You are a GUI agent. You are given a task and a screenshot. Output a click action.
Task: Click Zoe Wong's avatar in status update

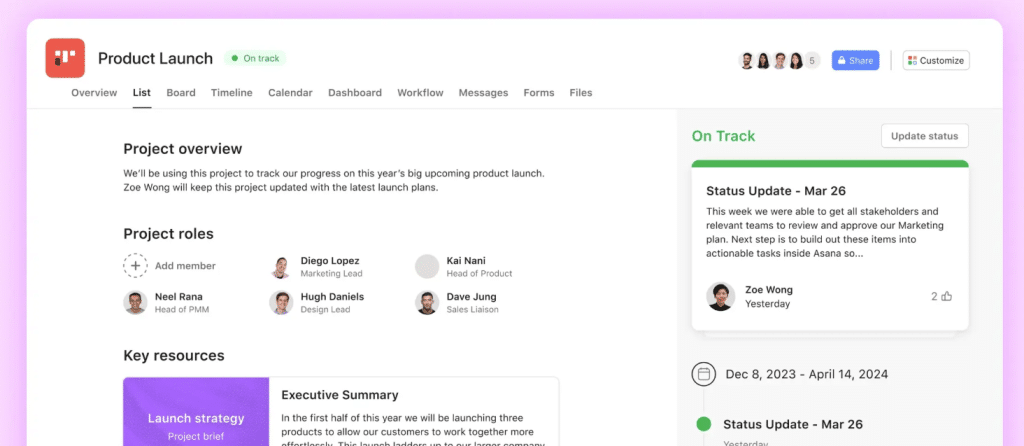point(720,296)
